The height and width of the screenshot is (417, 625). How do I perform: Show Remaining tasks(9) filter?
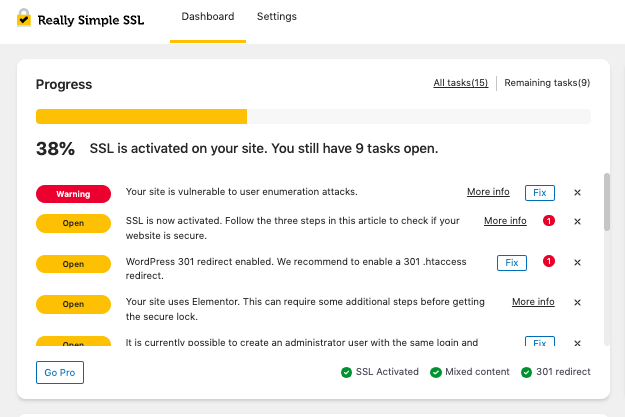(547, 83)
